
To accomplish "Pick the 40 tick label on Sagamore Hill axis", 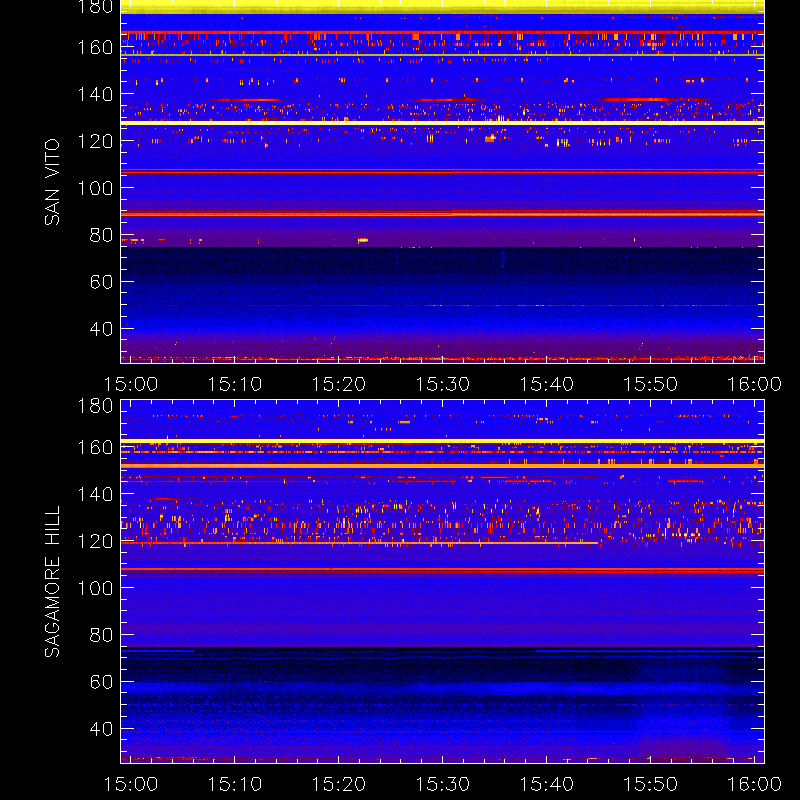I will (102, 729).
